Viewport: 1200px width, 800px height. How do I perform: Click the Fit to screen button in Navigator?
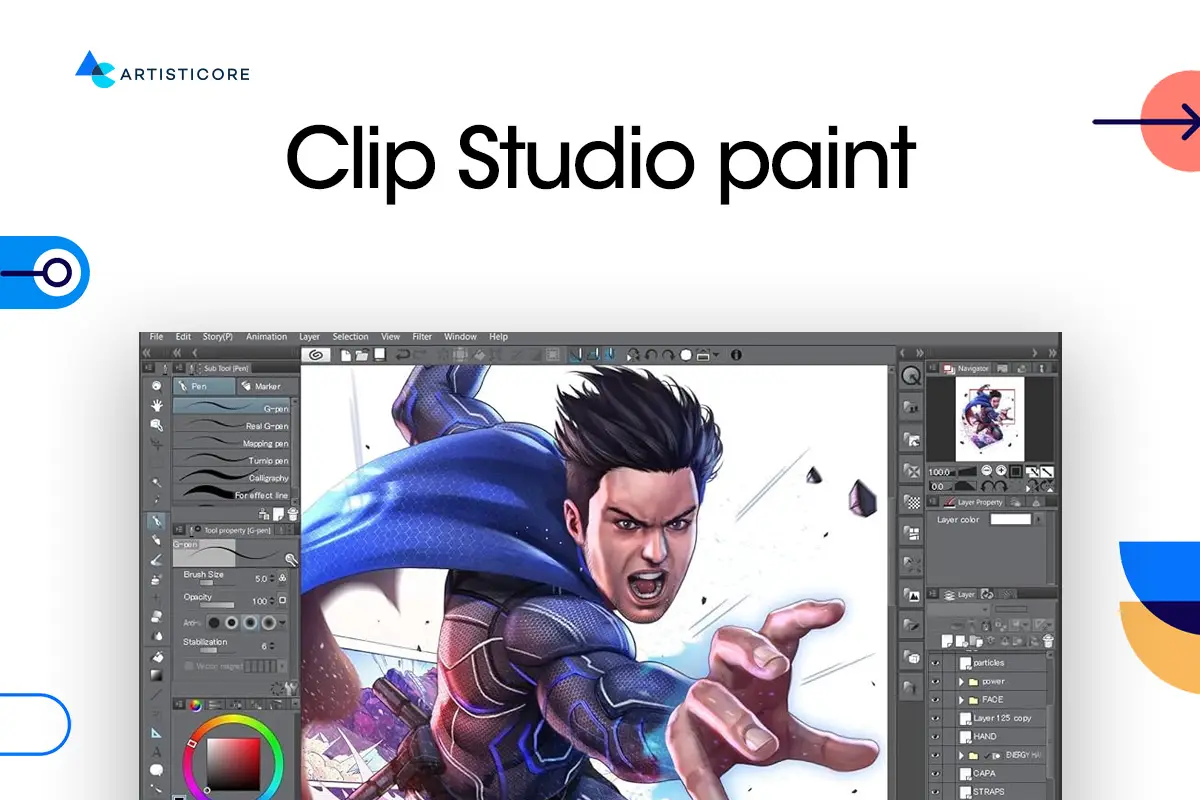pos(1017,471)
